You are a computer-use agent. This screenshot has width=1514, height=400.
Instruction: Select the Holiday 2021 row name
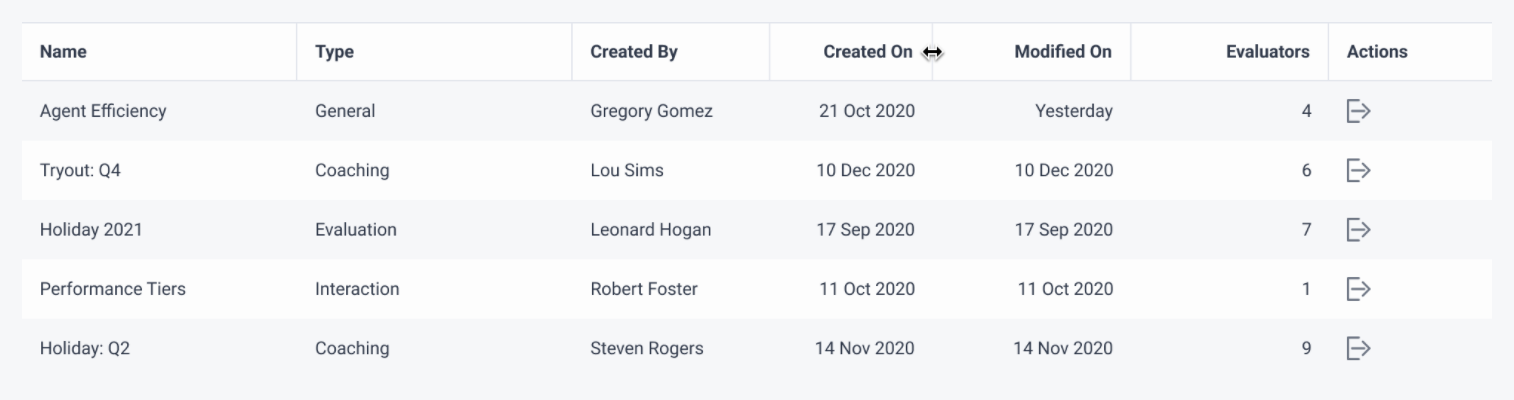click(91, 230)
